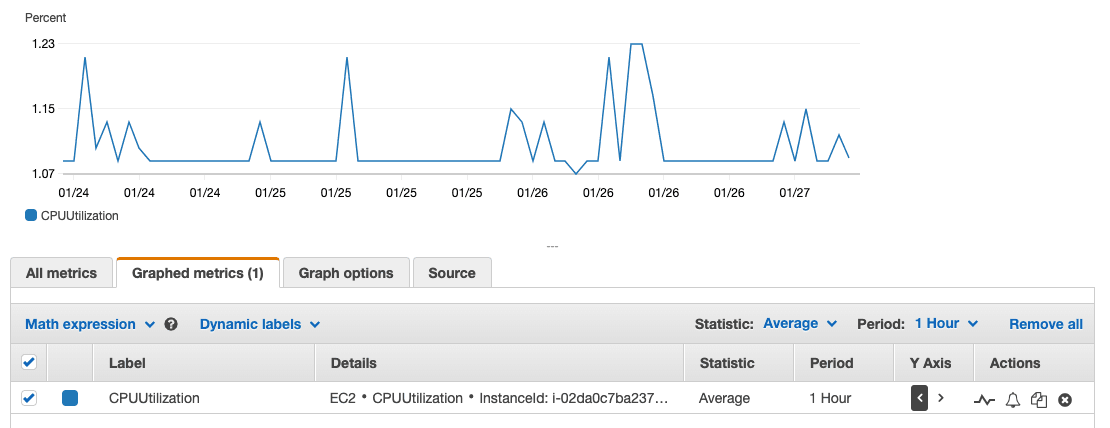Move metric to left Y axis
The width and height of the screenshot is (1110, 428).
pyautogui.click(x=920, y=398)
